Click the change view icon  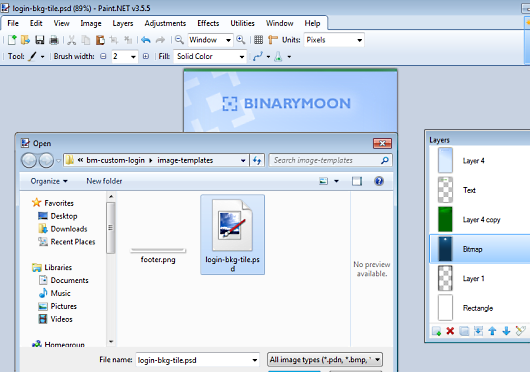pyautogui.click(x=324, y=181)
